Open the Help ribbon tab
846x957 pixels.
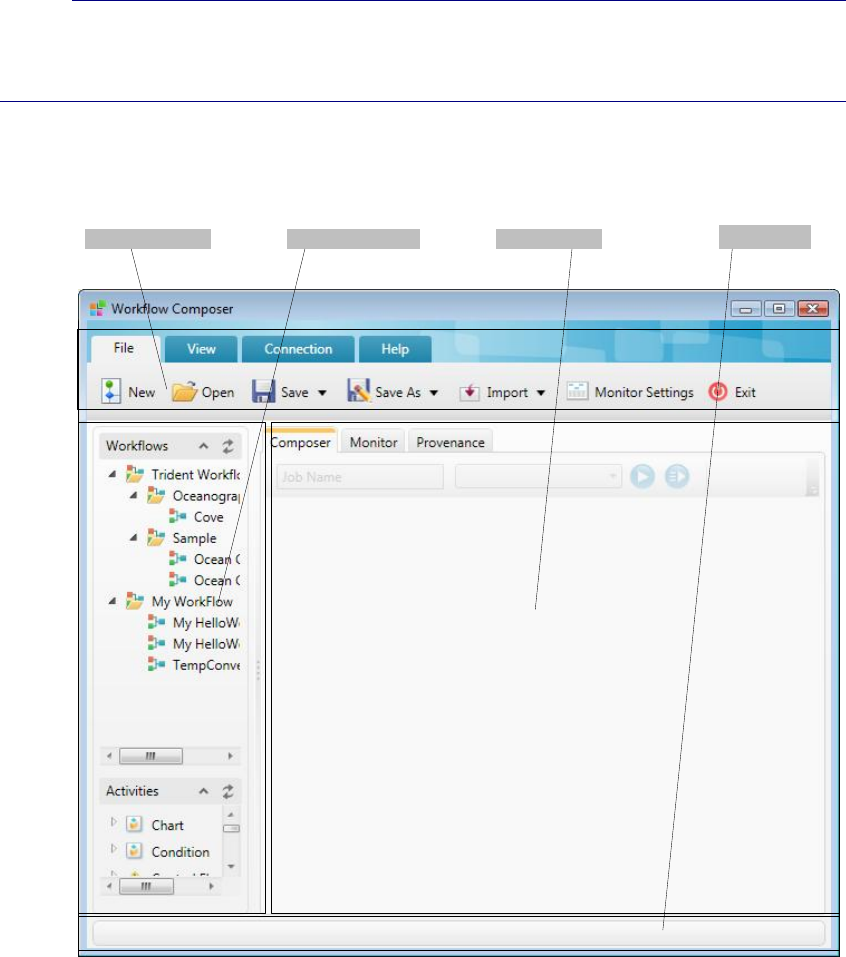click(395, 349)
